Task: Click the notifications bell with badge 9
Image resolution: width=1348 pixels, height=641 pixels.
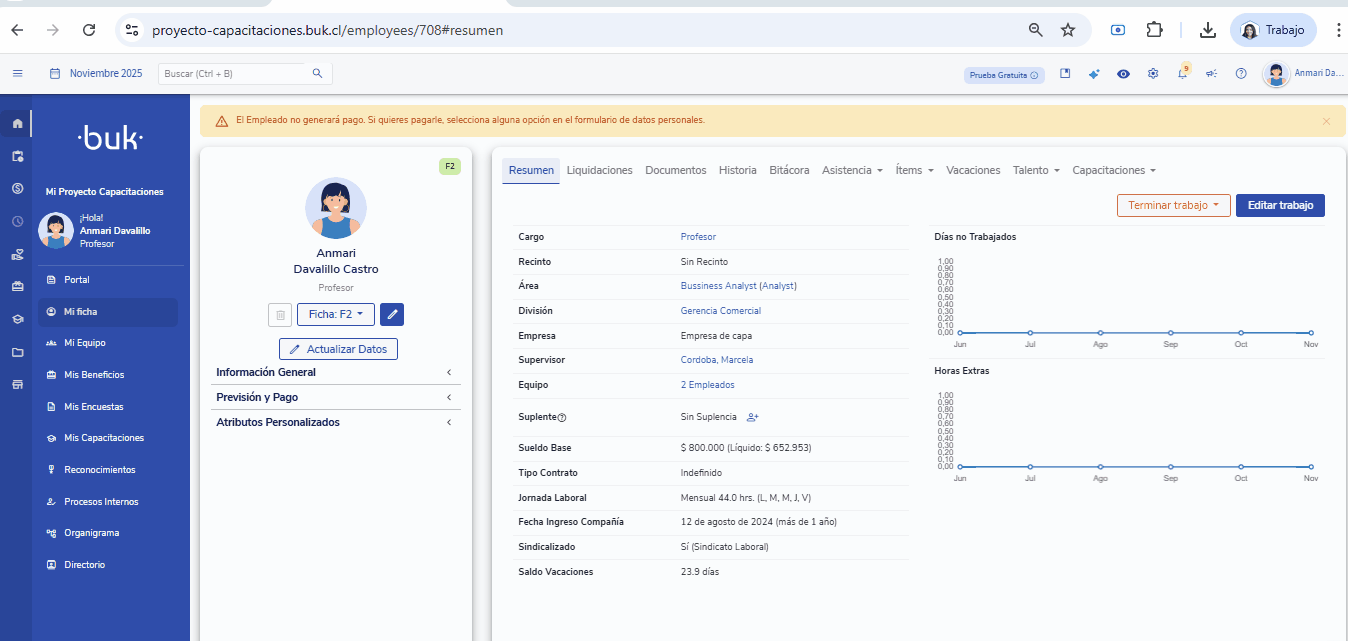Action: click(1182, 74)
